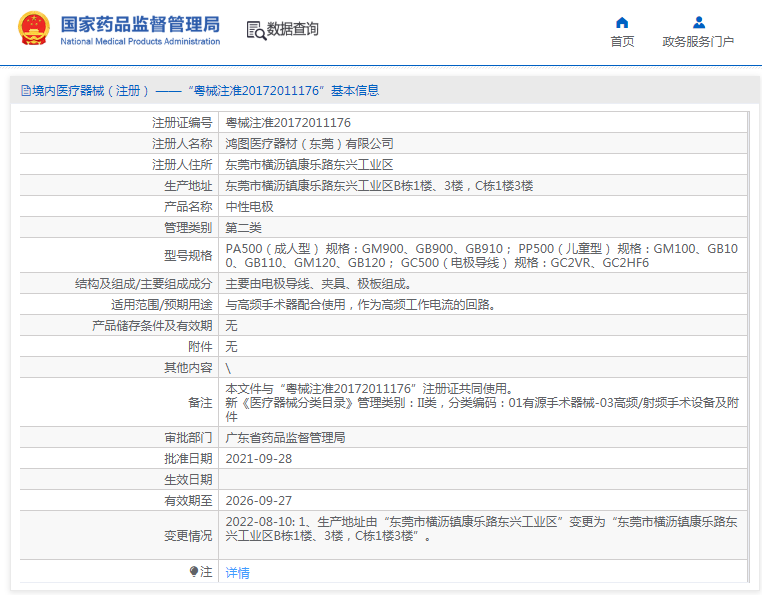Image resolution: width=762 pixels, height=595 pixels.
Task: Click the 管理类别 label
Action: point(188,227)
